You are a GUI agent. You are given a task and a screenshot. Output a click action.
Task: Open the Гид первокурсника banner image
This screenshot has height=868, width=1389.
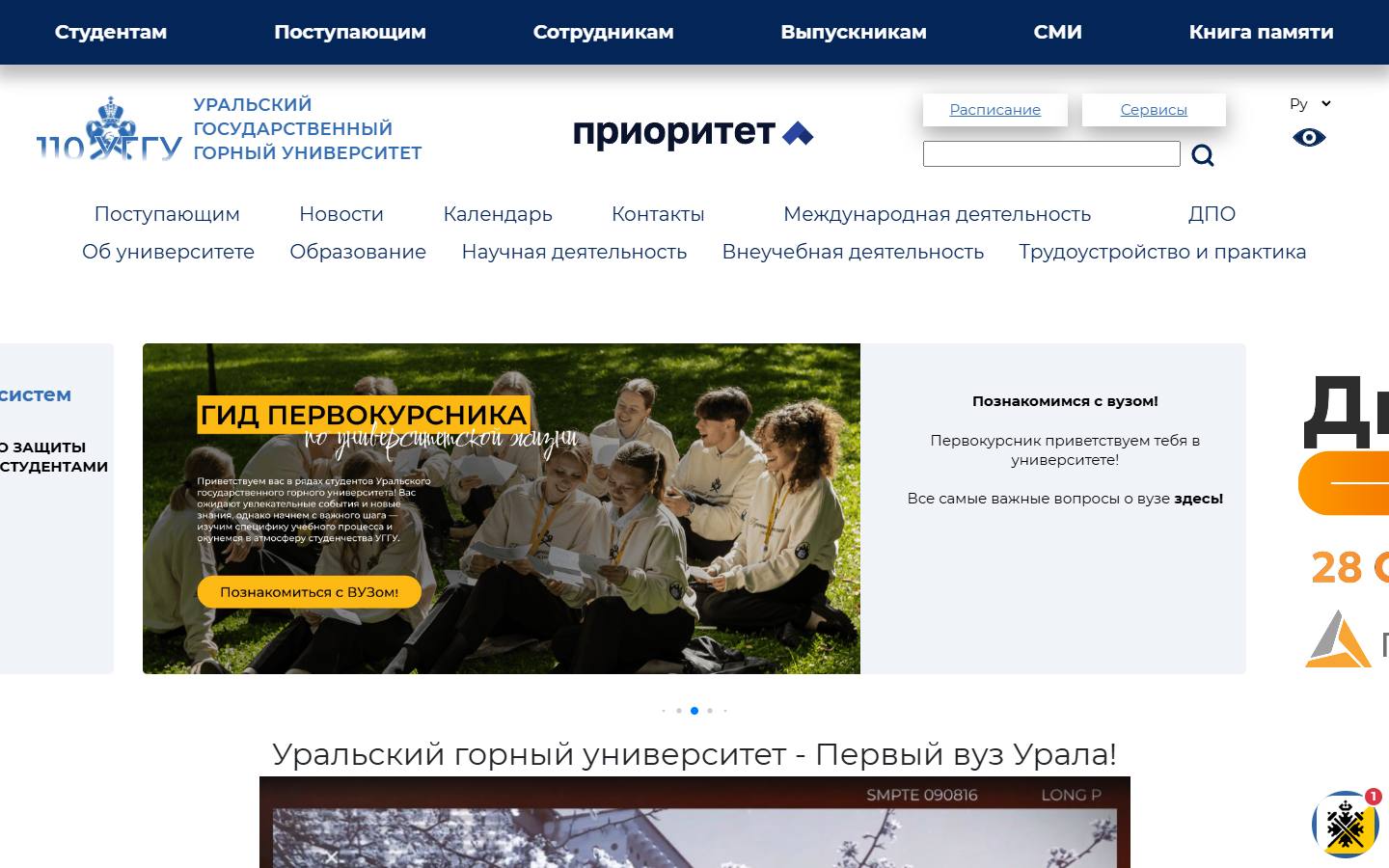click(x=502, y=508)
